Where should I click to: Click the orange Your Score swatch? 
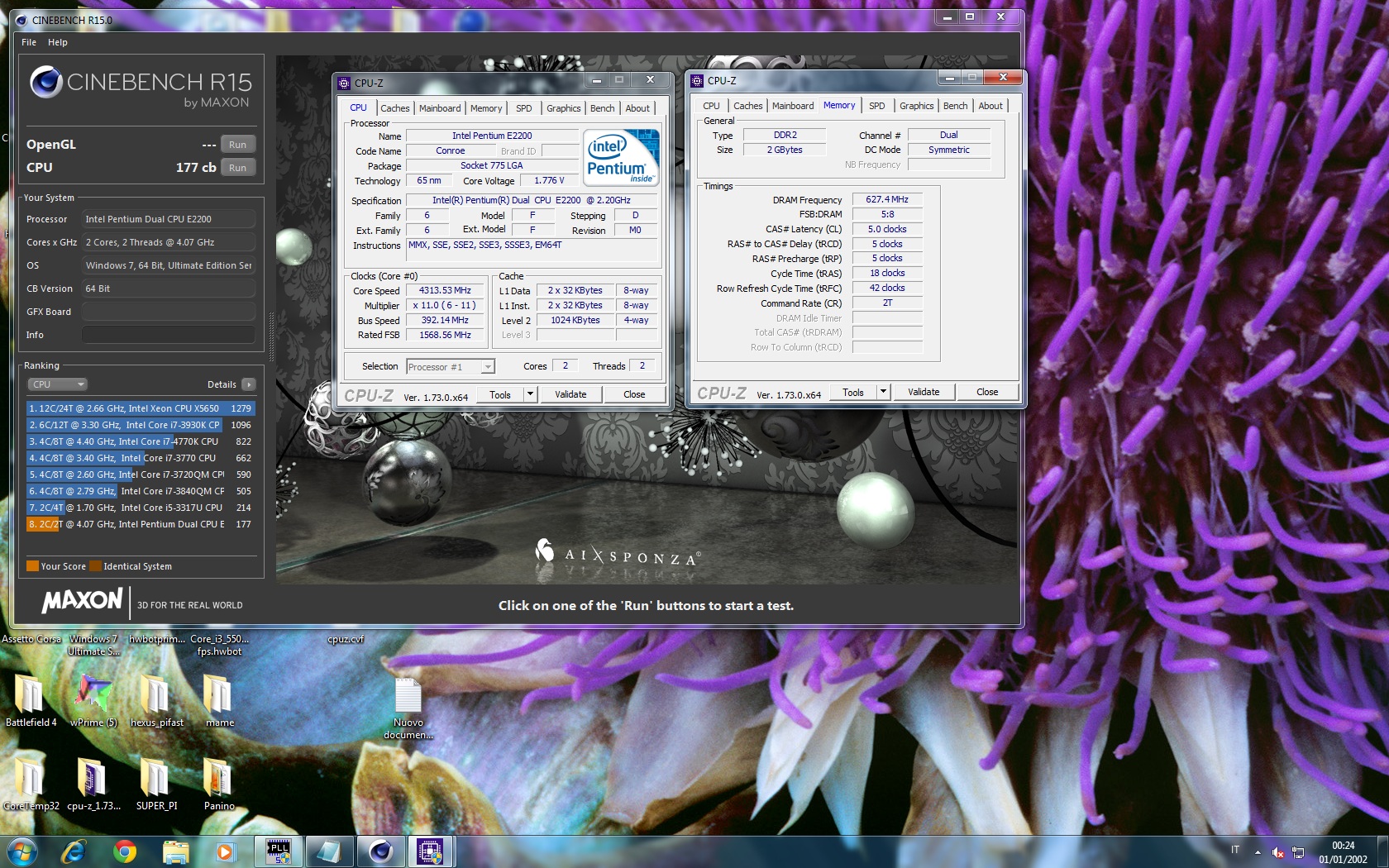coord(33,566)
